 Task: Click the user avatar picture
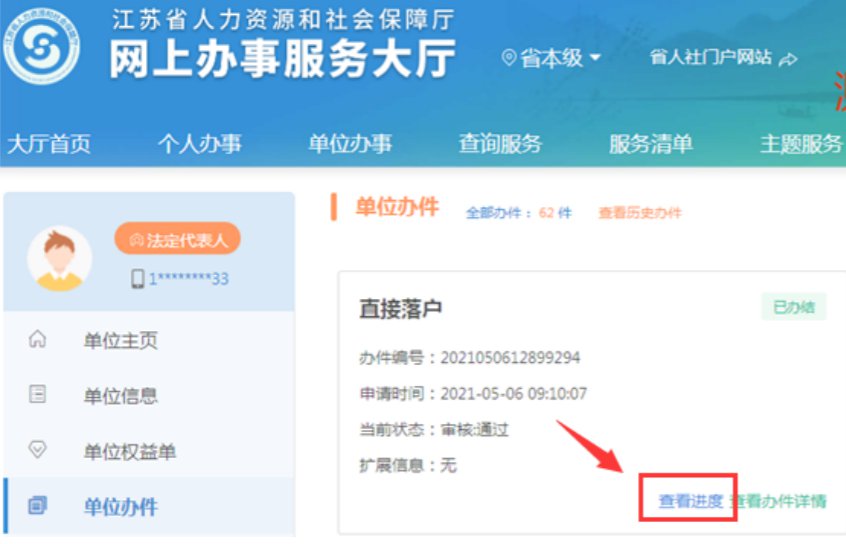click(x=60, y=258)
